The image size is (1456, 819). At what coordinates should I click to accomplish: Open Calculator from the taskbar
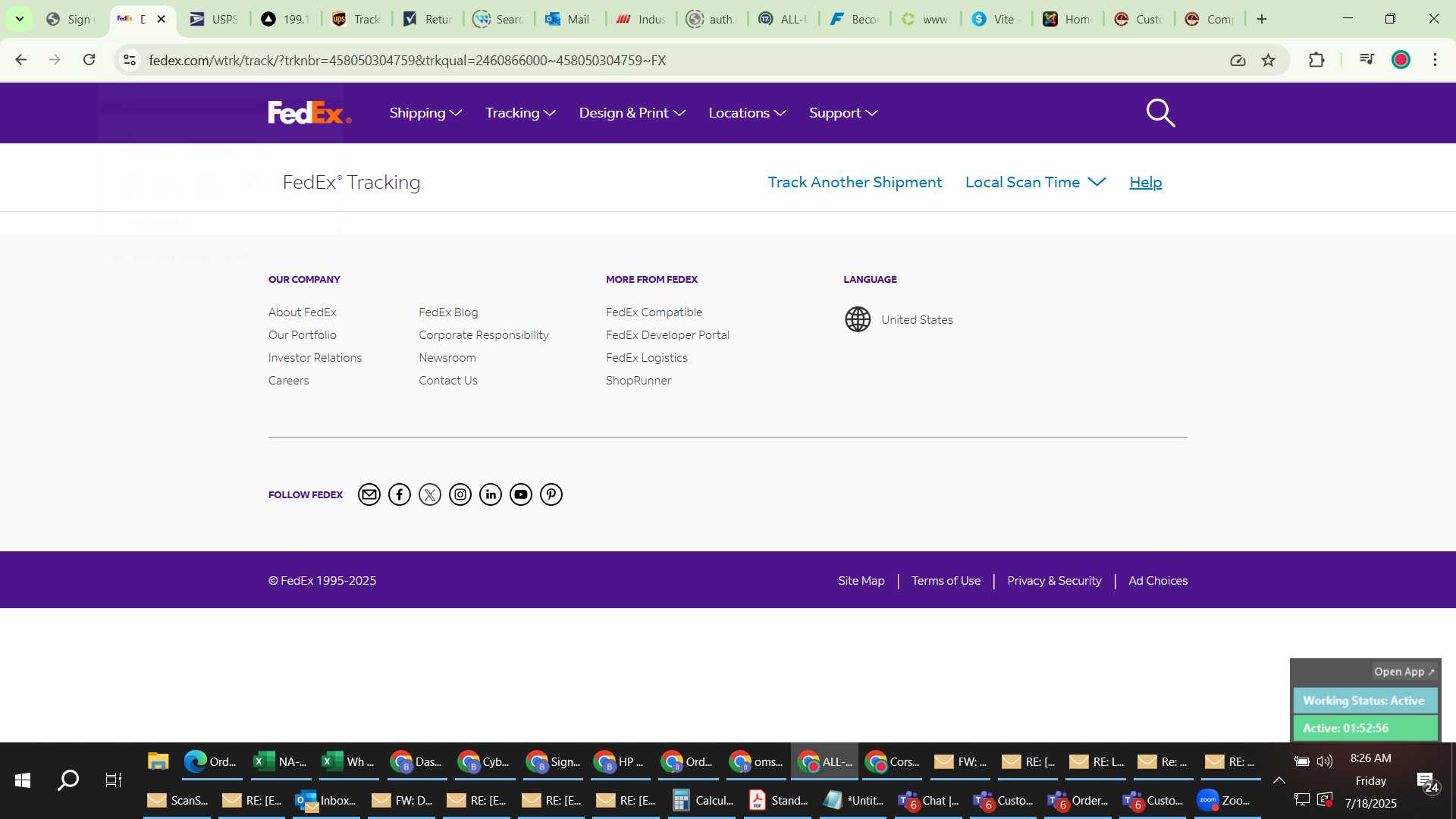[x=702, y=801]
